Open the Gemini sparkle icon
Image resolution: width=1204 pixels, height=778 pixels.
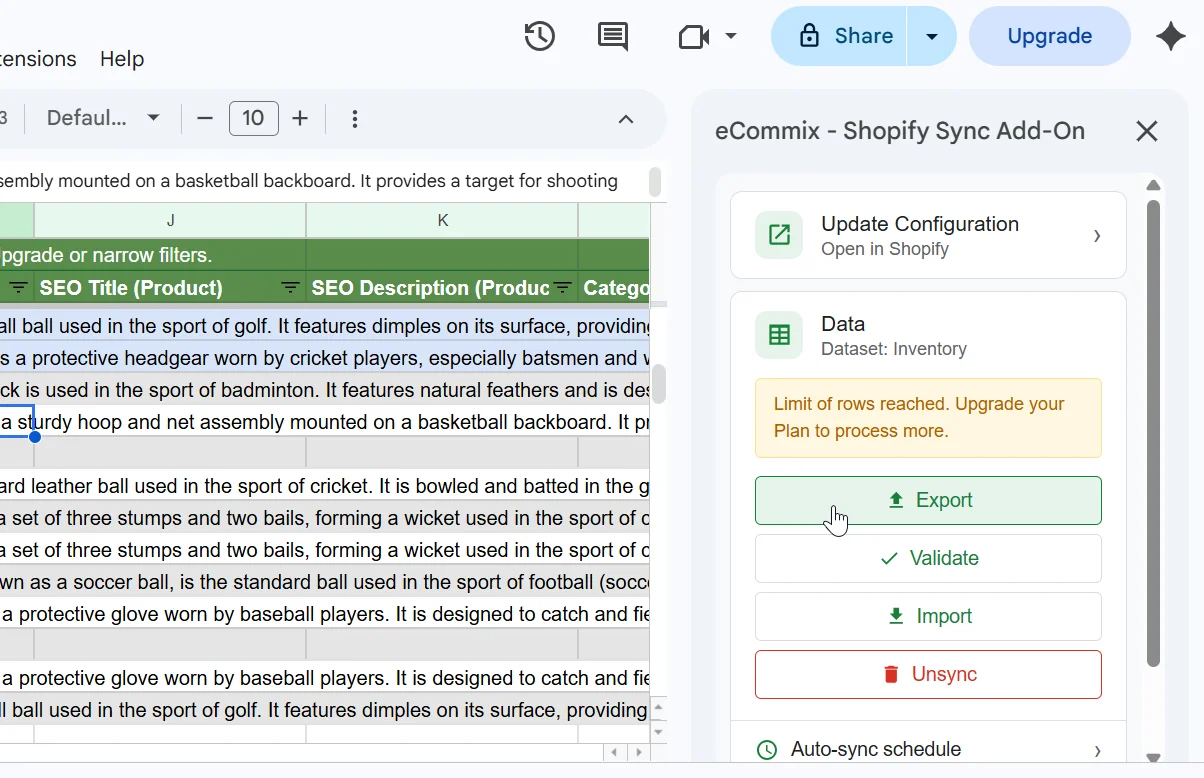1171,37
